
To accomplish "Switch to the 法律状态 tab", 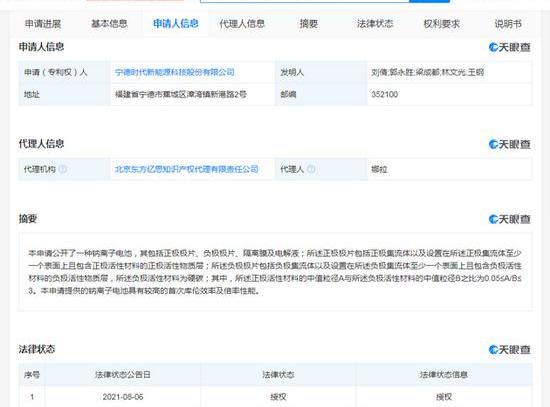I will (x=375, y=24).
